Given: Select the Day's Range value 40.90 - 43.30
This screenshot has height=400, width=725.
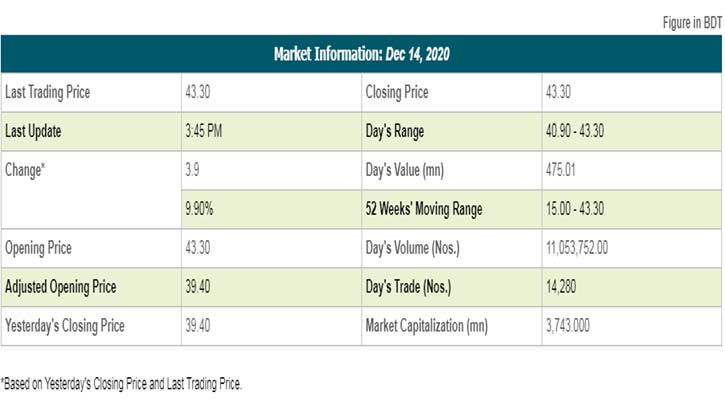Looking at the screenshot, I should click(580, 131).
